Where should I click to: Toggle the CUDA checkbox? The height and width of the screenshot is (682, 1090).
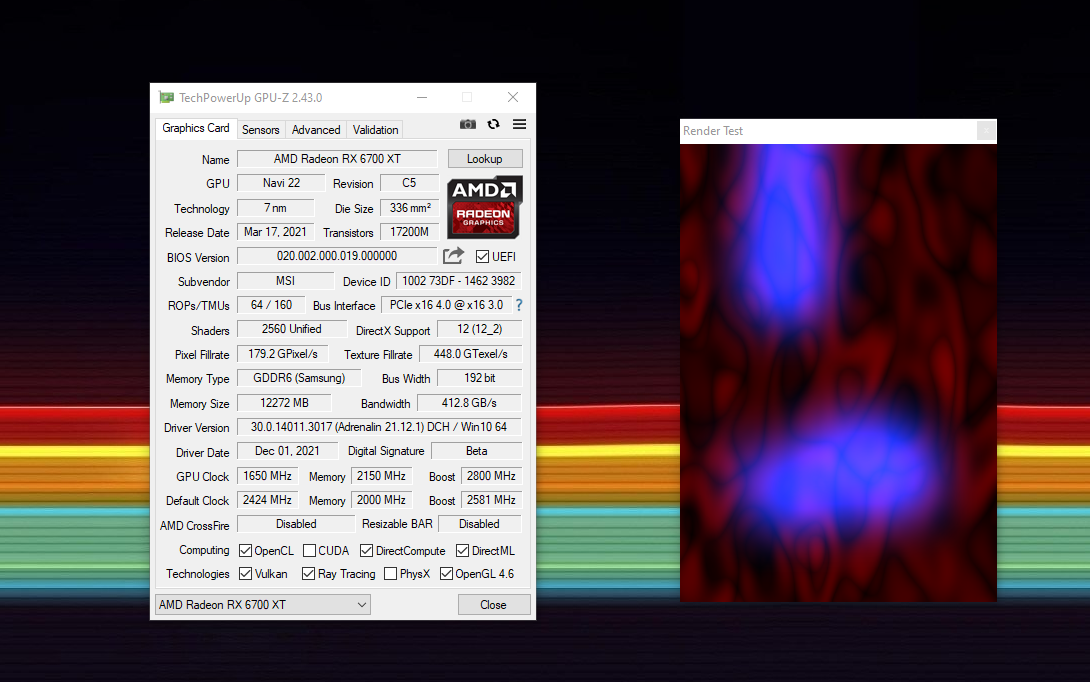pos(310,551)
